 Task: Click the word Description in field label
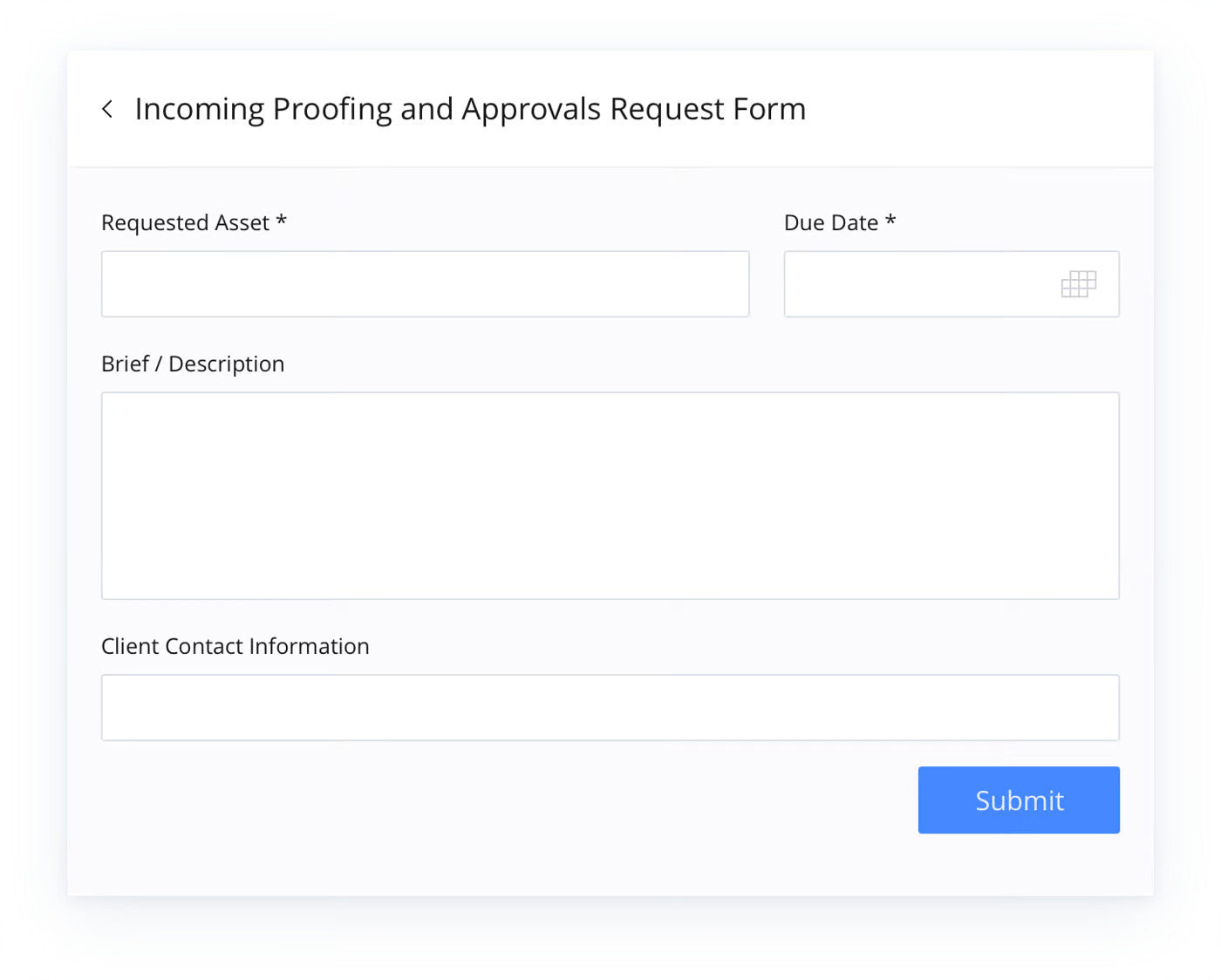tap(227, 364)
